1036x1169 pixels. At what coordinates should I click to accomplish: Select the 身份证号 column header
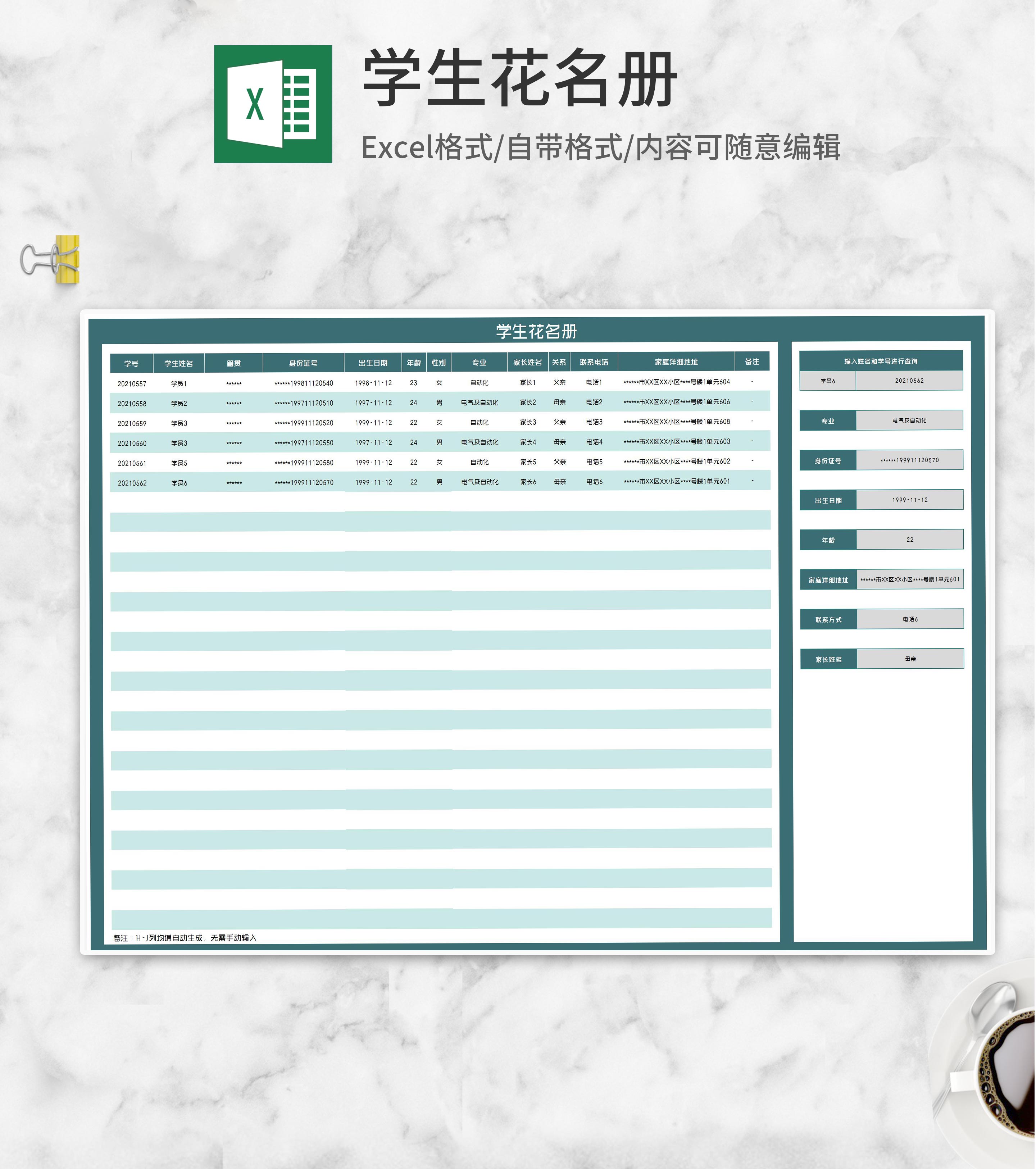[x=303, y=363]
